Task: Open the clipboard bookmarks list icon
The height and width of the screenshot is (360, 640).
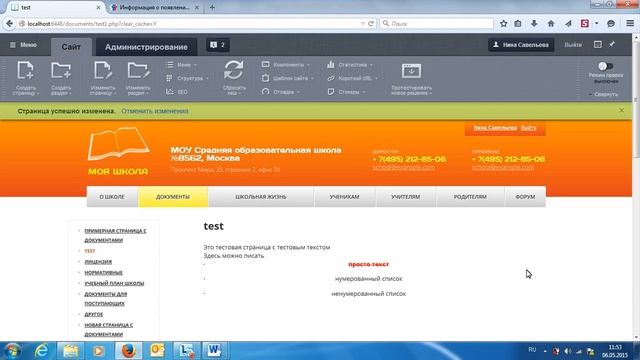Action: pyautogui.click(x=518, y=24)
